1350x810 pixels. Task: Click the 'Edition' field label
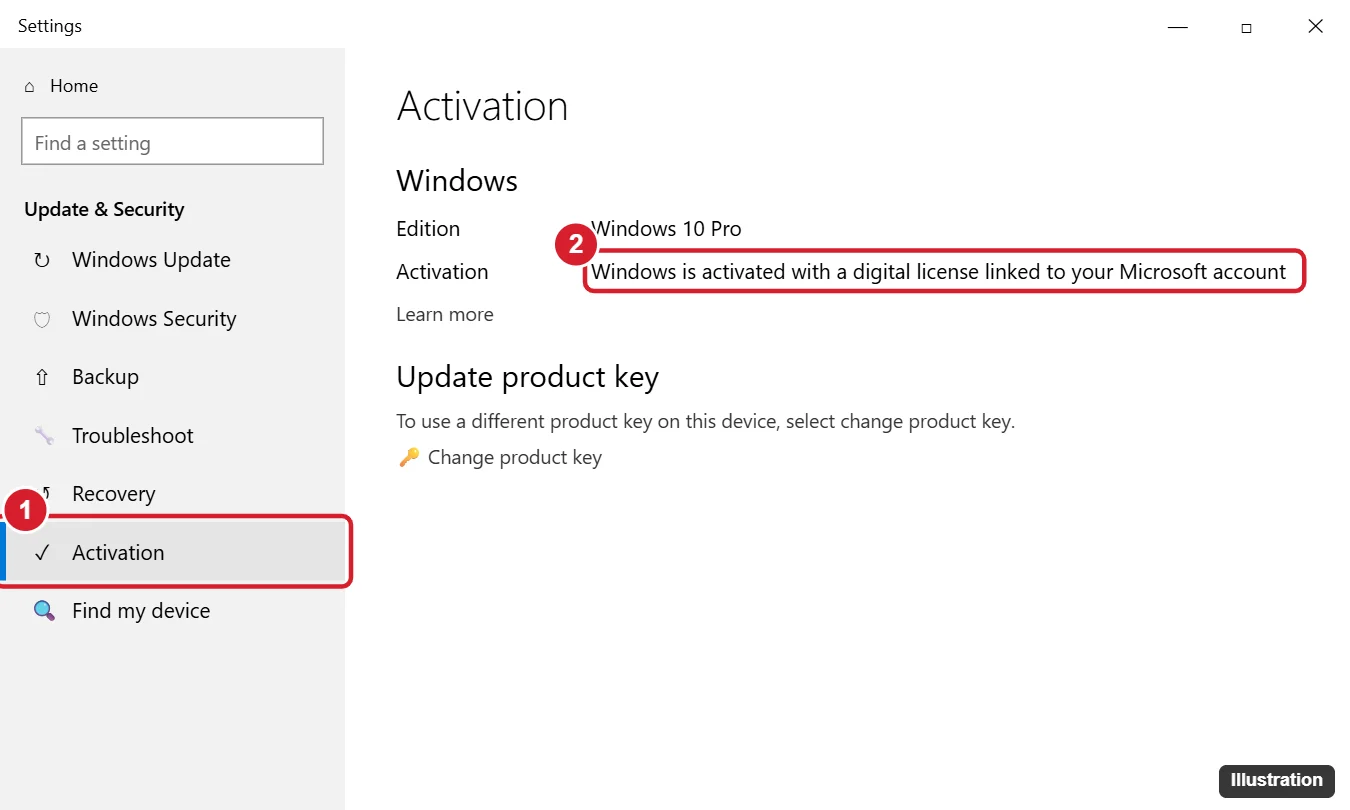click(x=428, y=229)
